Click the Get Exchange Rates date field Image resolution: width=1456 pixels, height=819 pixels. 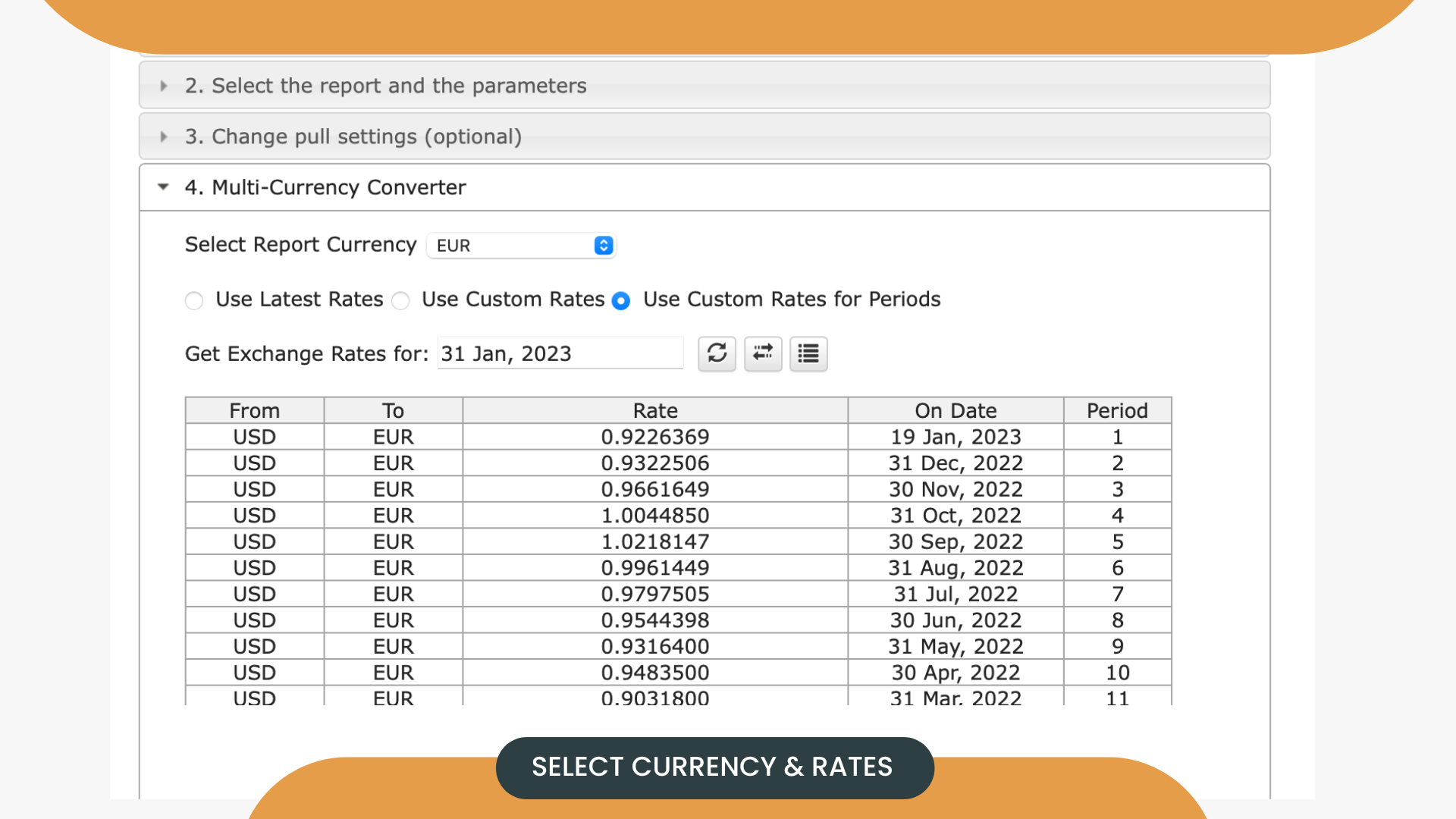click(x=560, y=353)
